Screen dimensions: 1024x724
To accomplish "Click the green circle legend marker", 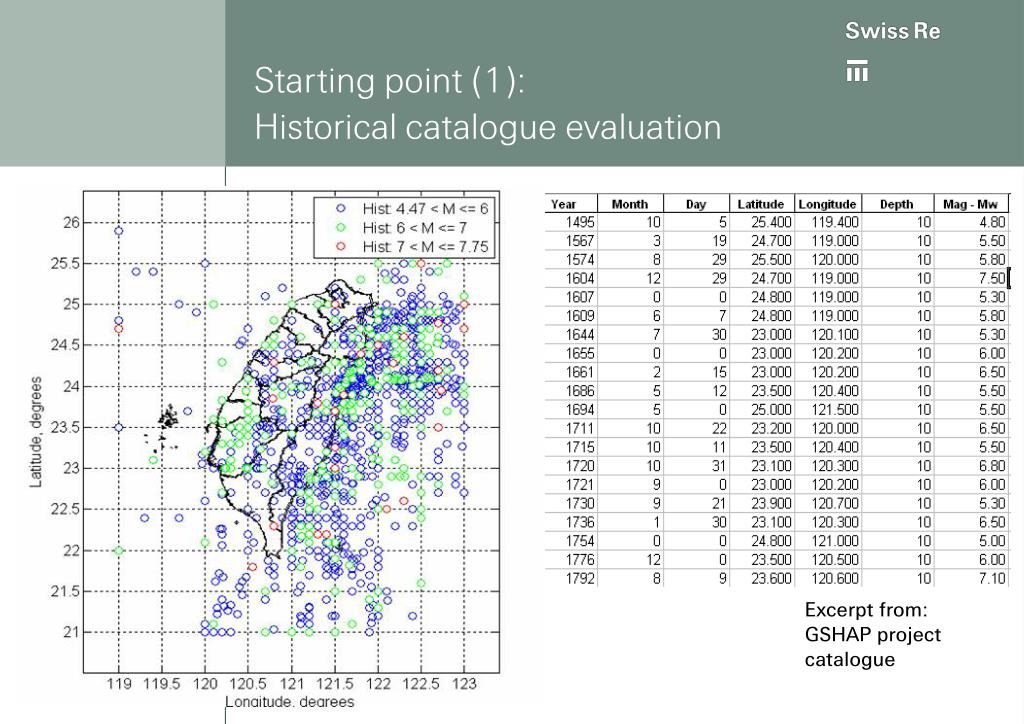I will click(340, 228).
